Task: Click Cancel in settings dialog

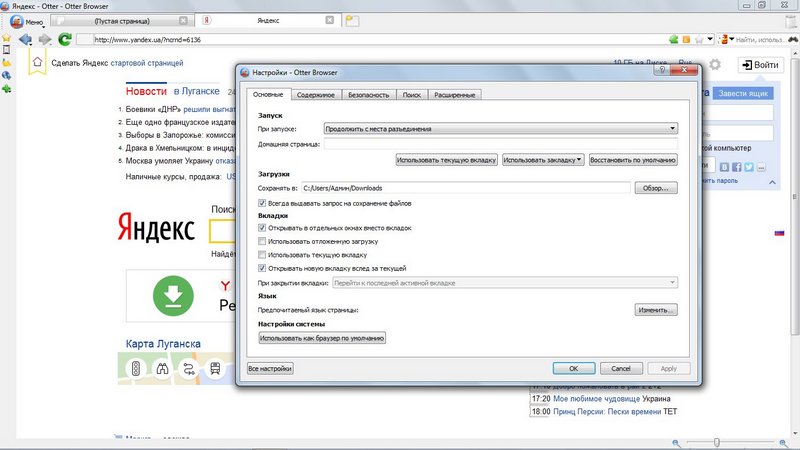Action: point(621,368)
